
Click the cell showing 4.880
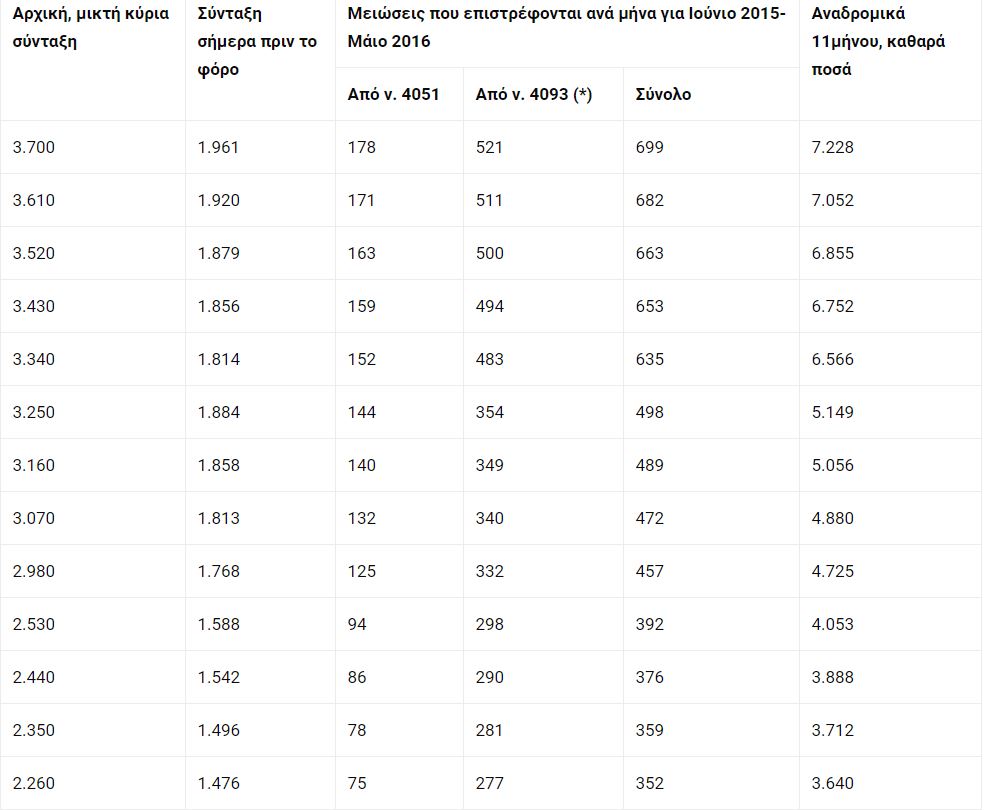click(x=891, y=518)
